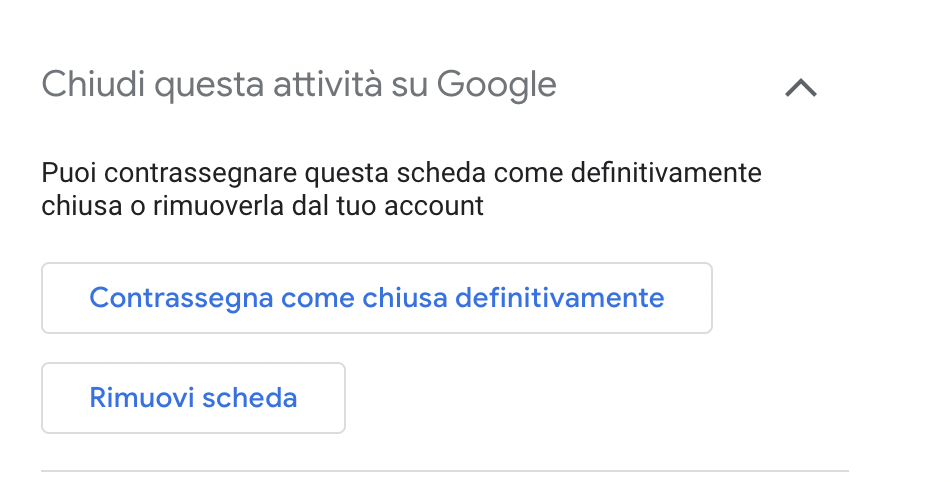The height and width of the screenshot is (482, 950).
Task: Click the Rimuovi scheda button
Action: tap(193, 398)
